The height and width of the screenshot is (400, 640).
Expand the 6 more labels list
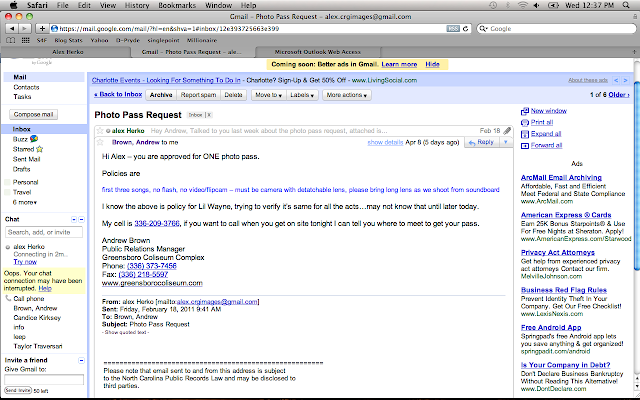[x=24, y=202]
